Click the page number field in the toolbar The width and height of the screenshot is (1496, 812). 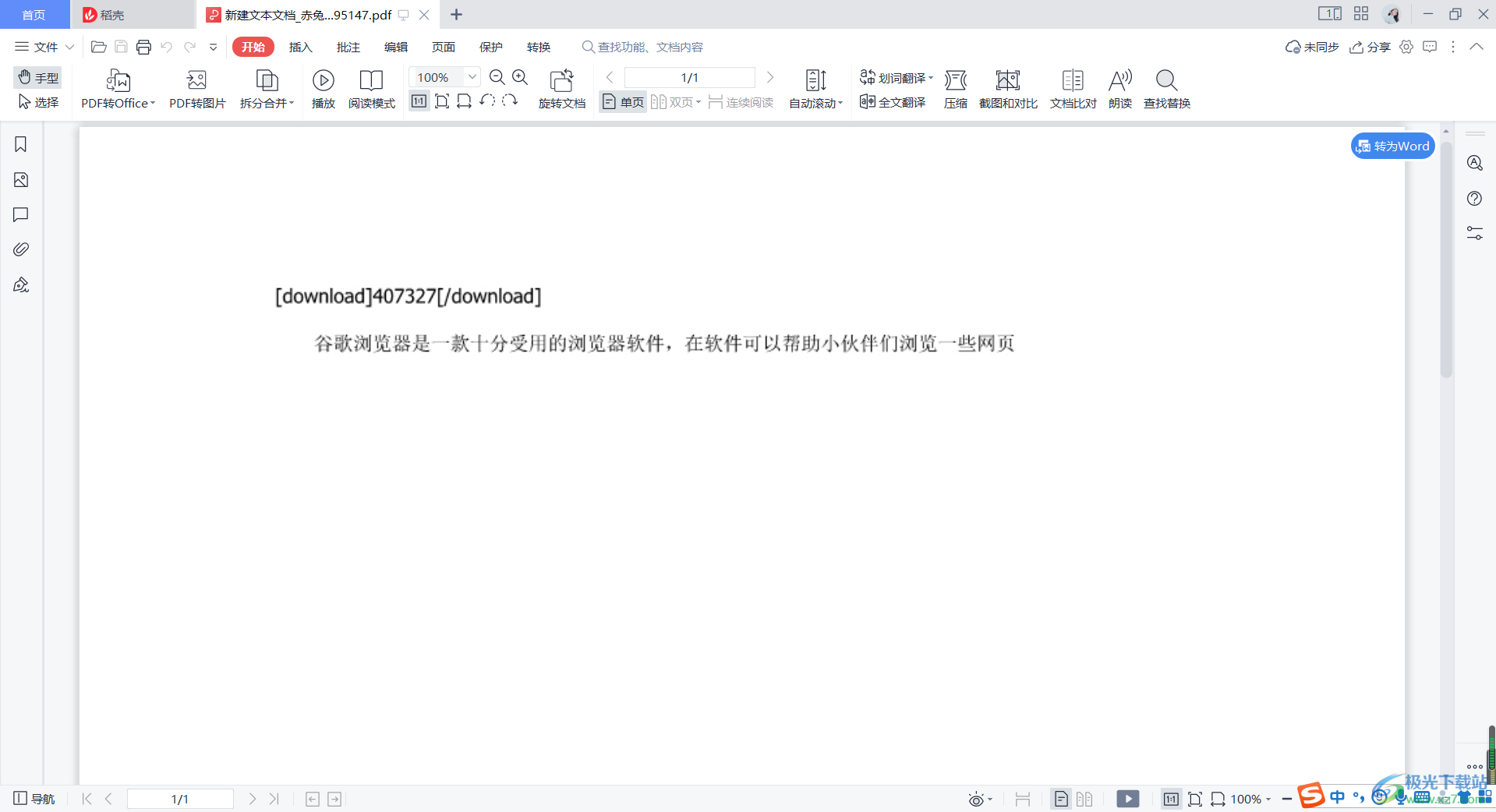pos(690,77)
